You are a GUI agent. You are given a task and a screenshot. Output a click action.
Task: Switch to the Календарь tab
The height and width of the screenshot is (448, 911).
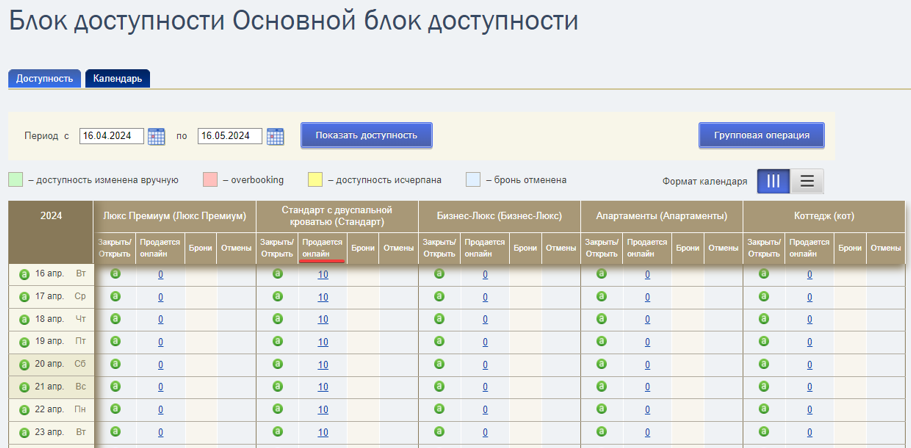pos(117,78)
